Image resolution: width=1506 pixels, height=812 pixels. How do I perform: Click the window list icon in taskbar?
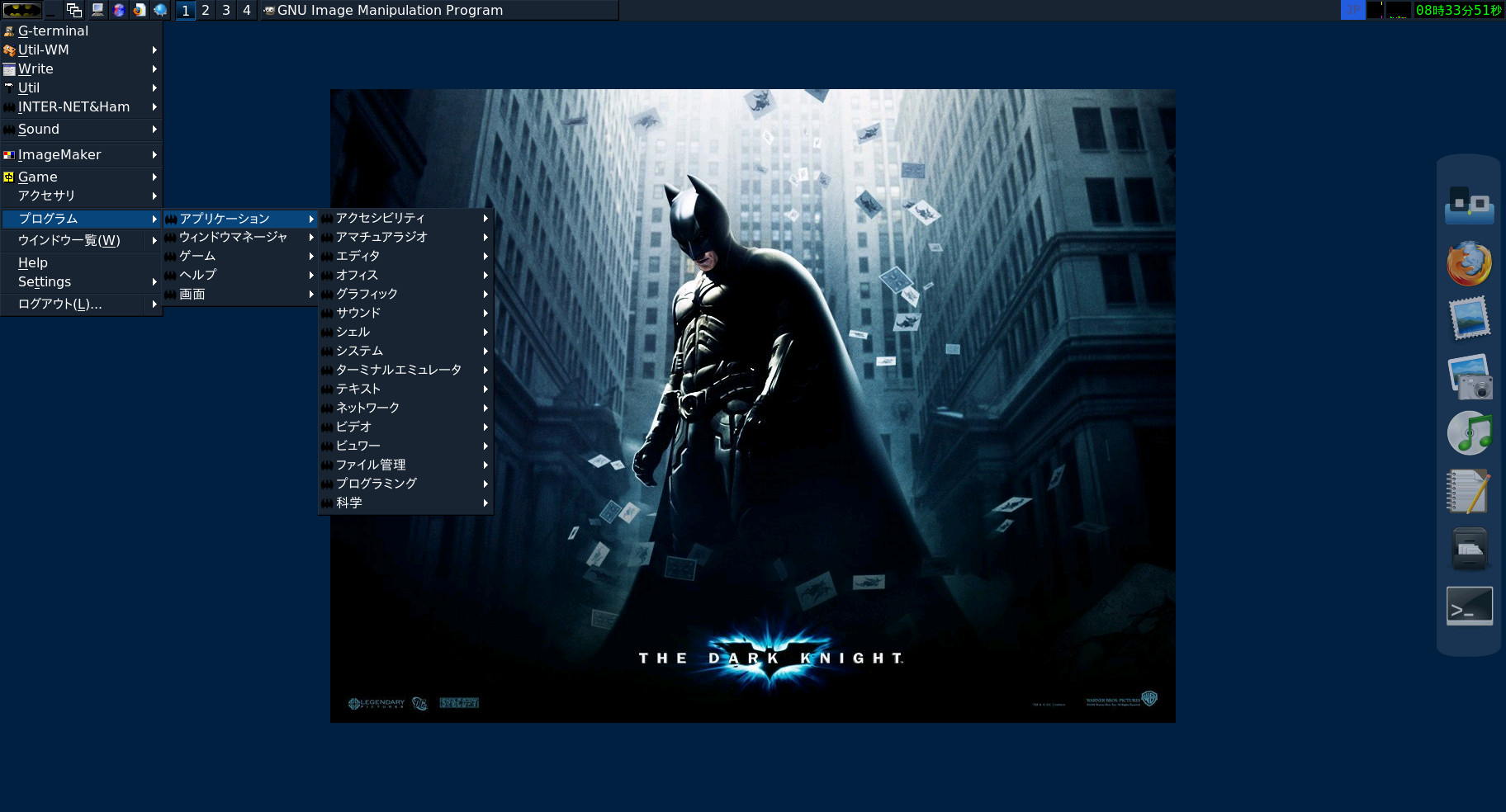coord(74,10)
